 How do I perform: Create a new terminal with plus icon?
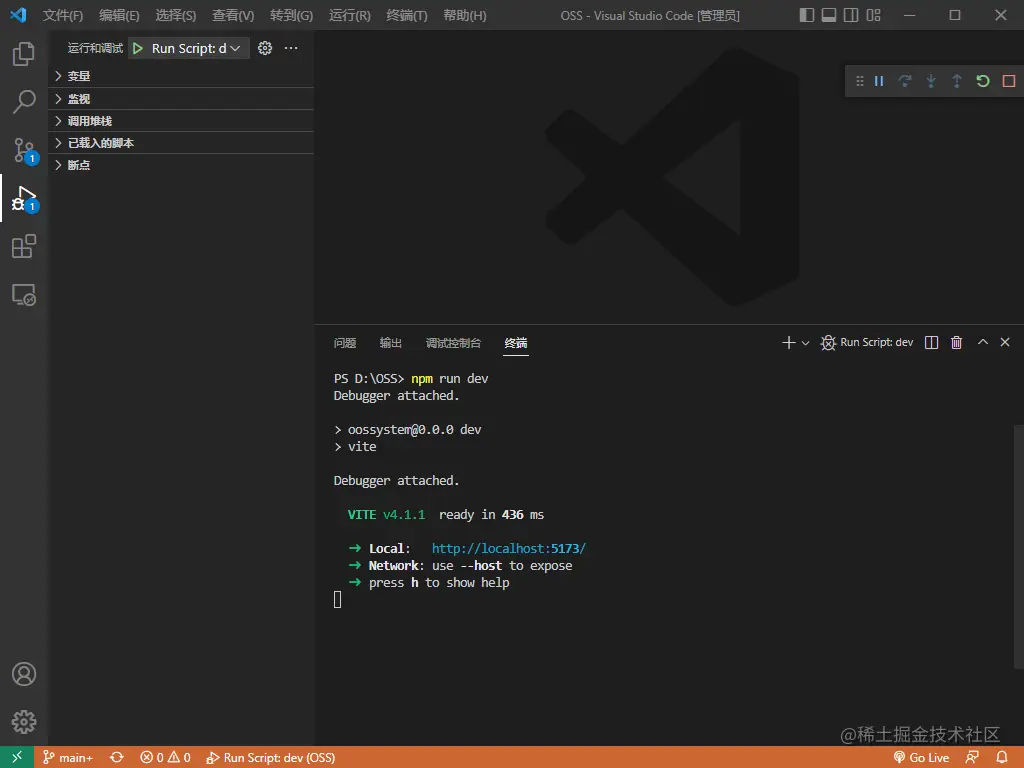click(x=788, y=343)
